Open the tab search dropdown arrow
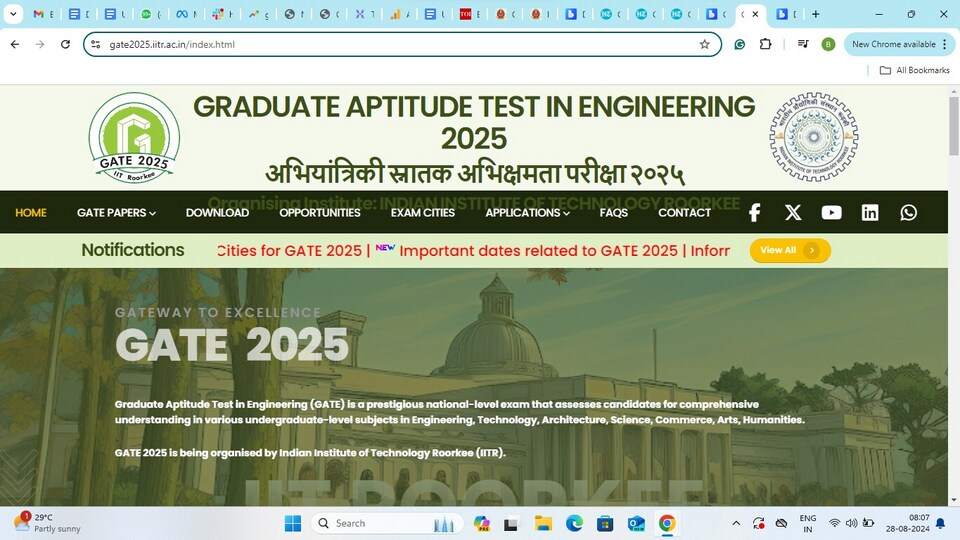 [x=13, y=14]
